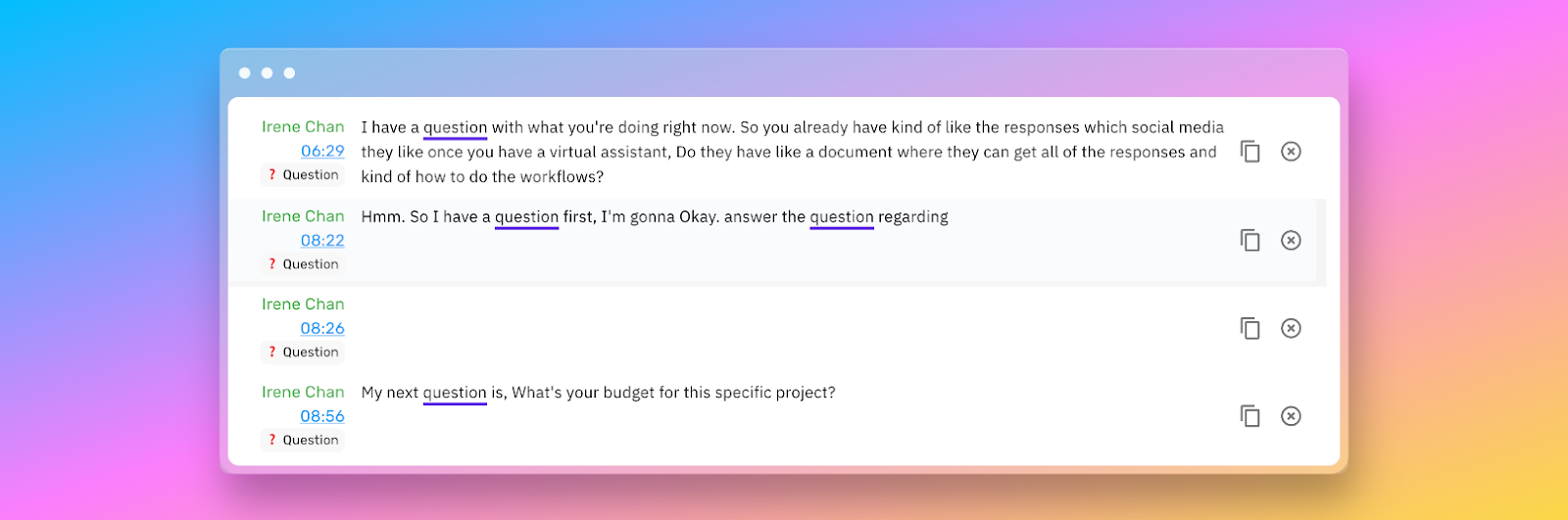Copy the 08:22 transcript entry
The width and height of the screenshot is (1568, 520).
click(1250, 240)
